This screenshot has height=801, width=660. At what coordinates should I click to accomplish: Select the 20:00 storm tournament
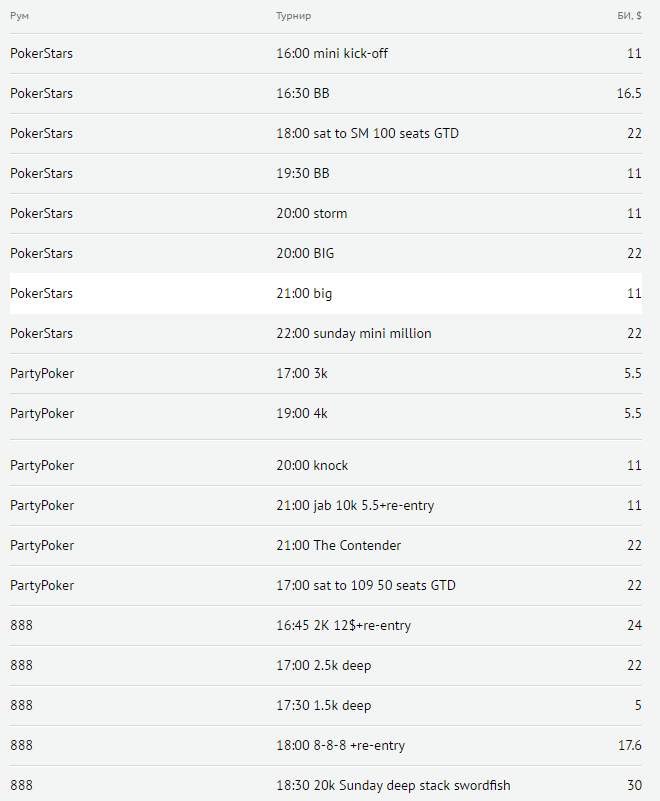coord(311,213)
